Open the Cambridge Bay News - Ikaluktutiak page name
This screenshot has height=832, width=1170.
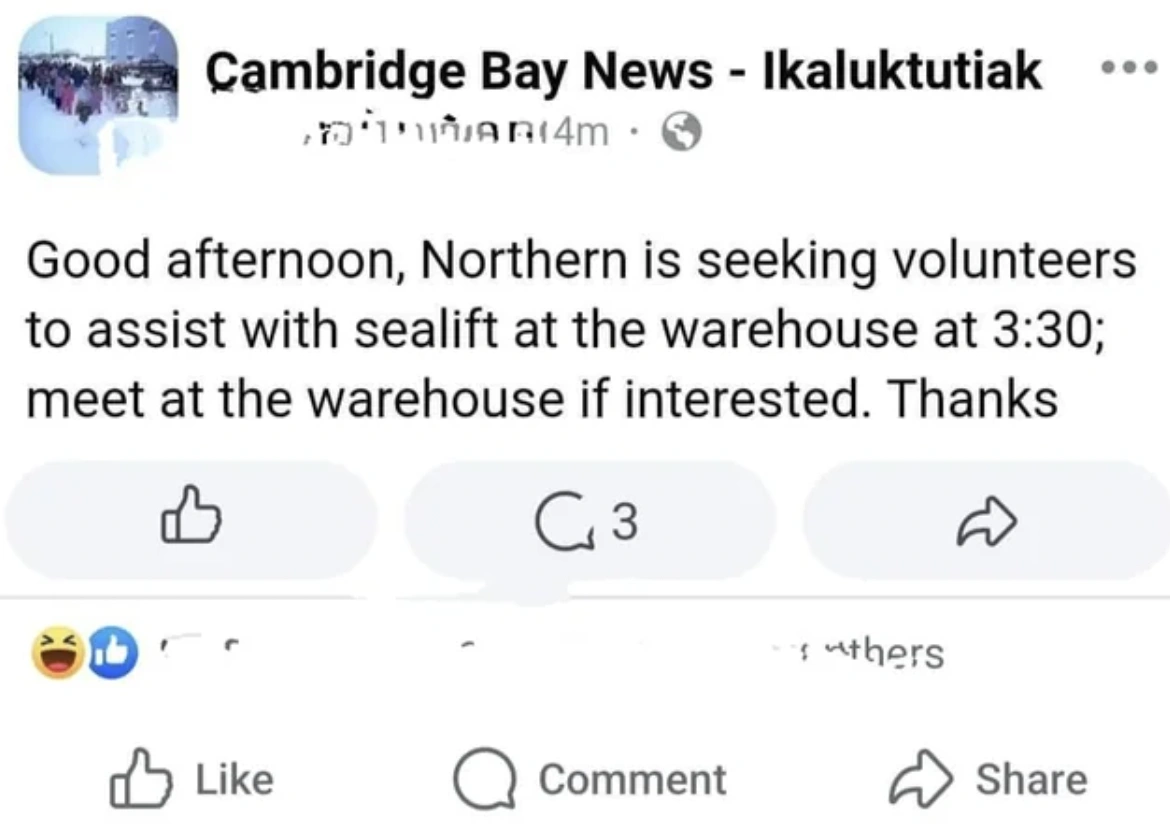point(625,71)
